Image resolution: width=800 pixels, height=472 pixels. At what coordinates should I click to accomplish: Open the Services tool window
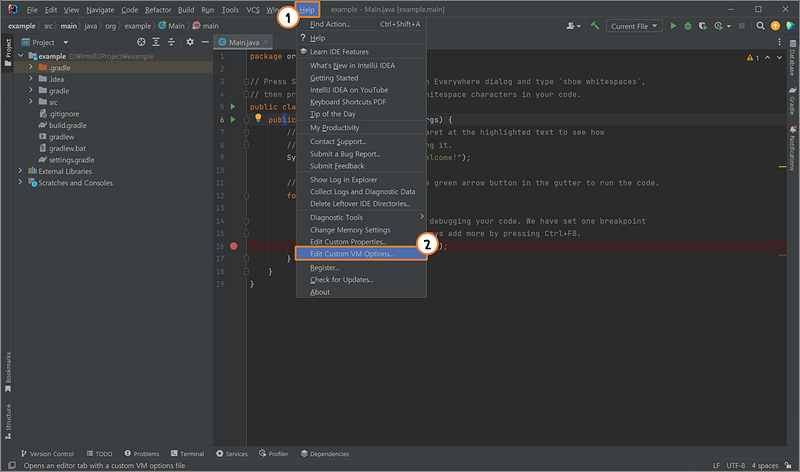pos(232,454)
